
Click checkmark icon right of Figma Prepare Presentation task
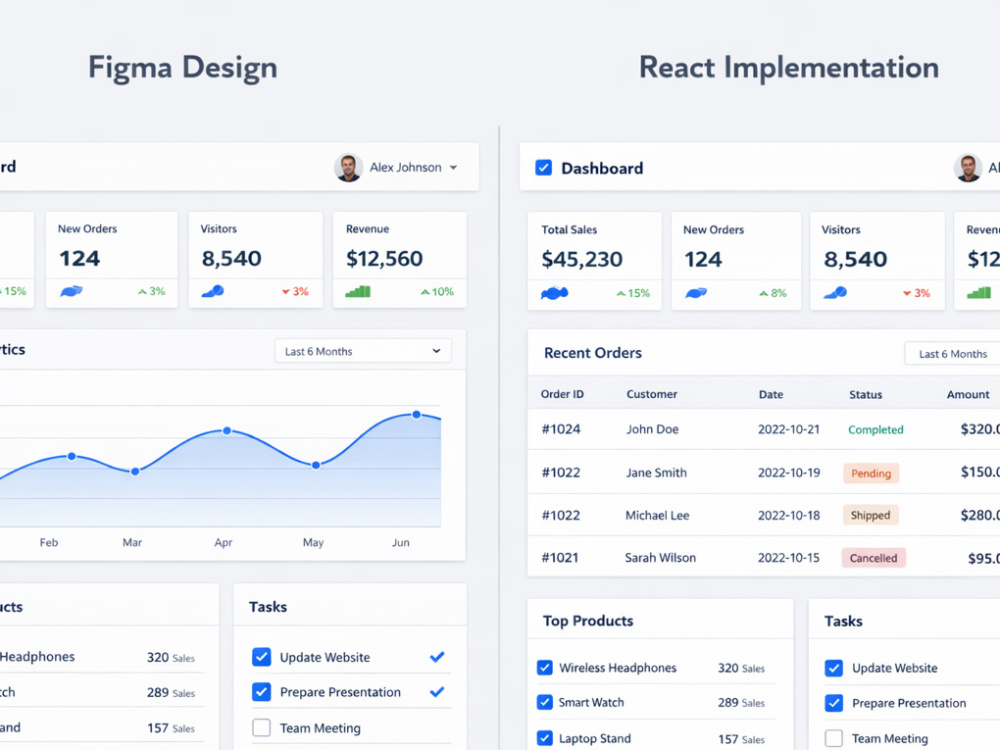(437, 691)
